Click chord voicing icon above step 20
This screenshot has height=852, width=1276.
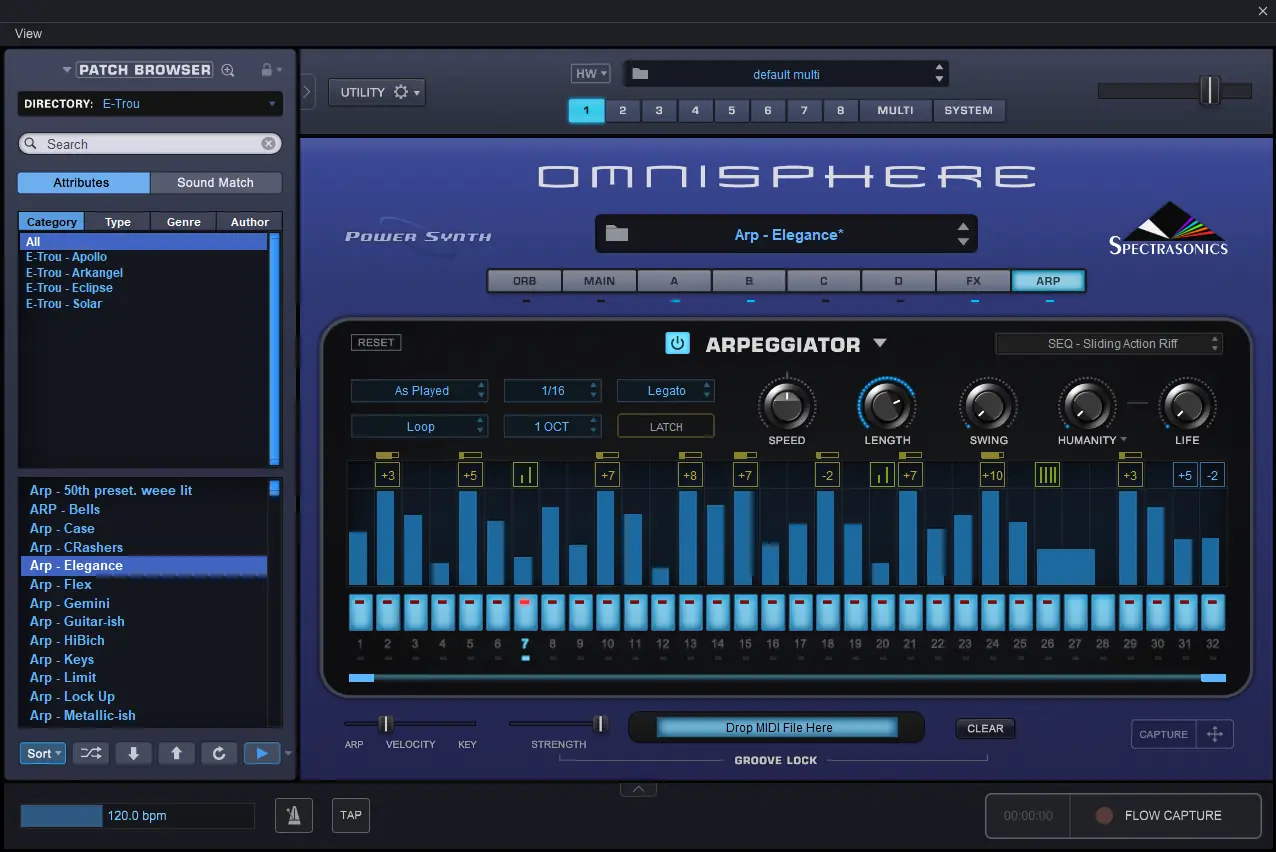882,474
